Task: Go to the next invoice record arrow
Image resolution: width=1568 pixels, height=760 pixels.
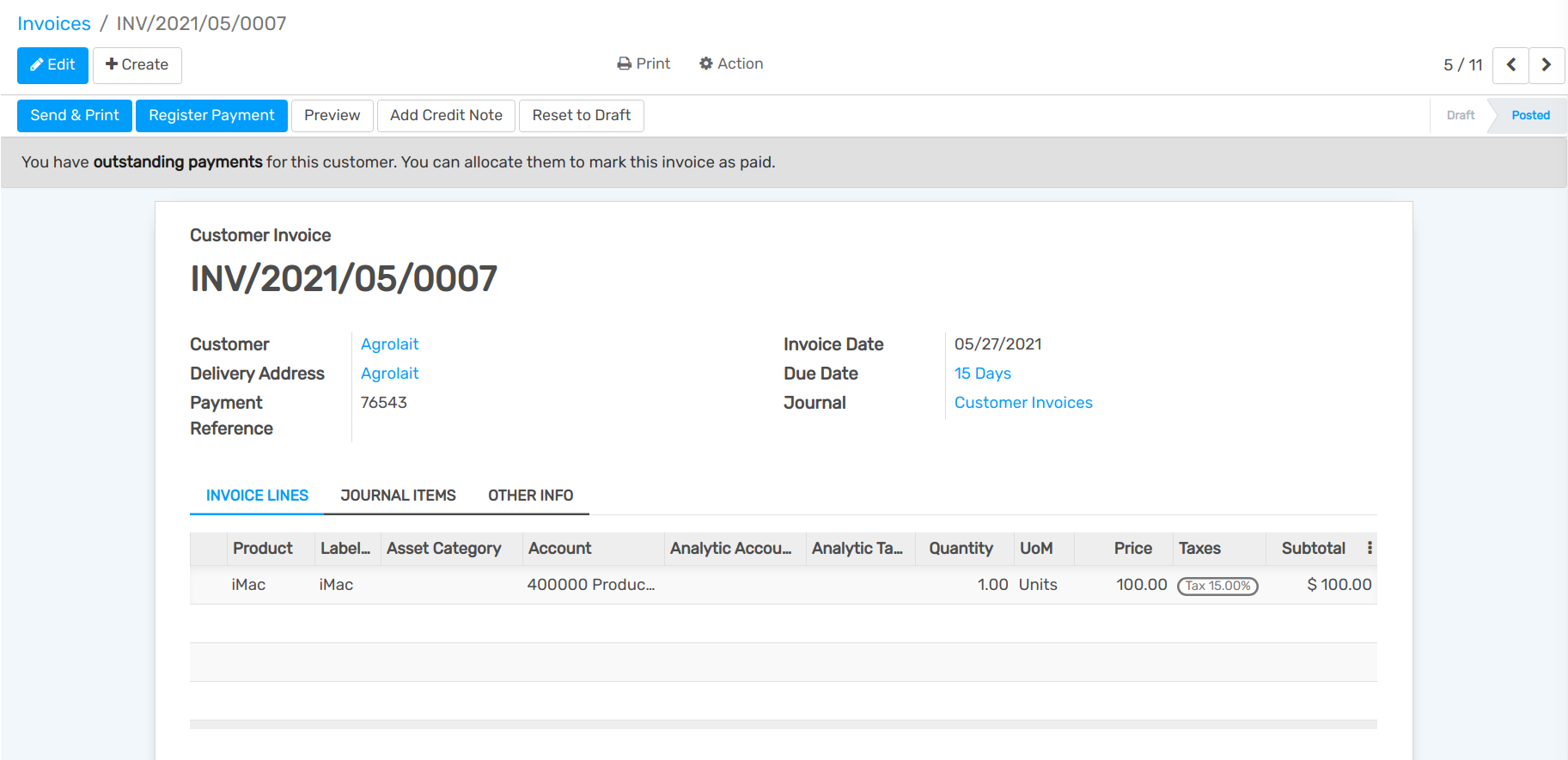Action: click(x=1547, y=65)
